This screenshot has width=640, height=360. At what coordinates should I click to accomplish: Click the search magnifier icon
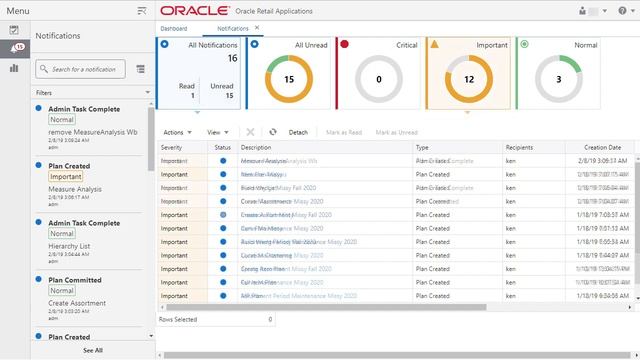pyautogui.click(x=44, y=69)
